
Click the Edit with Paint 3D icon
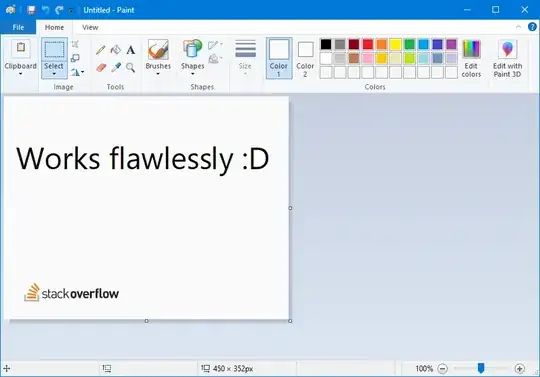(x=507, y=59)
